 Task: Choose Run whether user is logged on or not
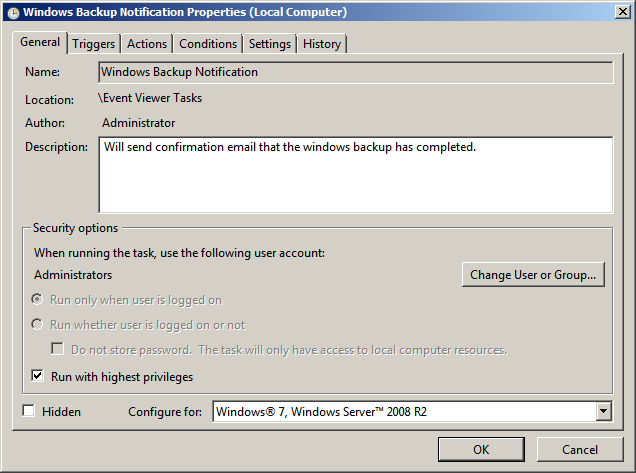coord(38,325)
